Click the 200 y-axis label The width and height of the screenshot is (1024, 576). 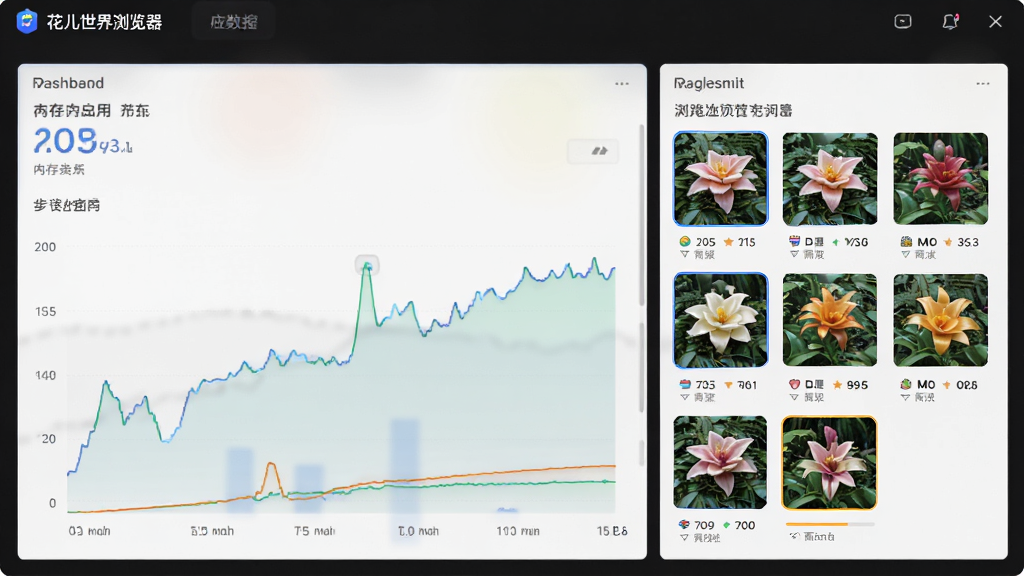click(45, 247)
